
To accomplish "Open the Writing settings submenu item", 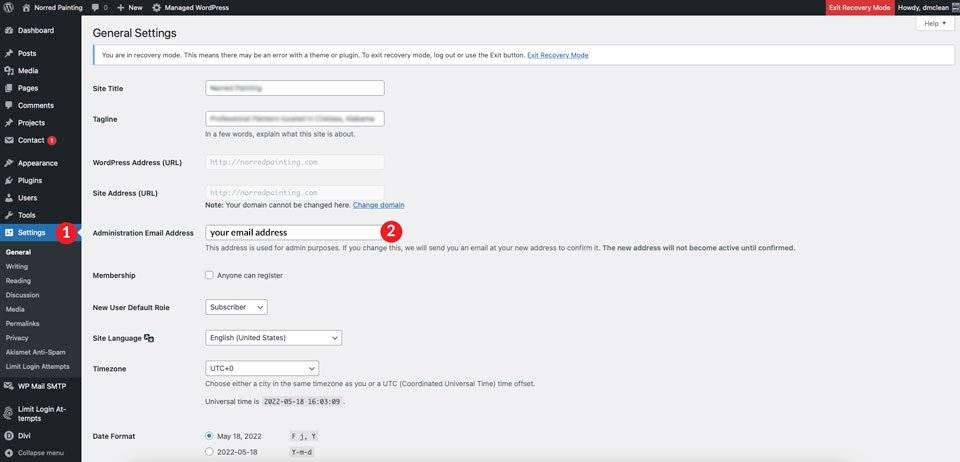I will [x=17, y=267].
